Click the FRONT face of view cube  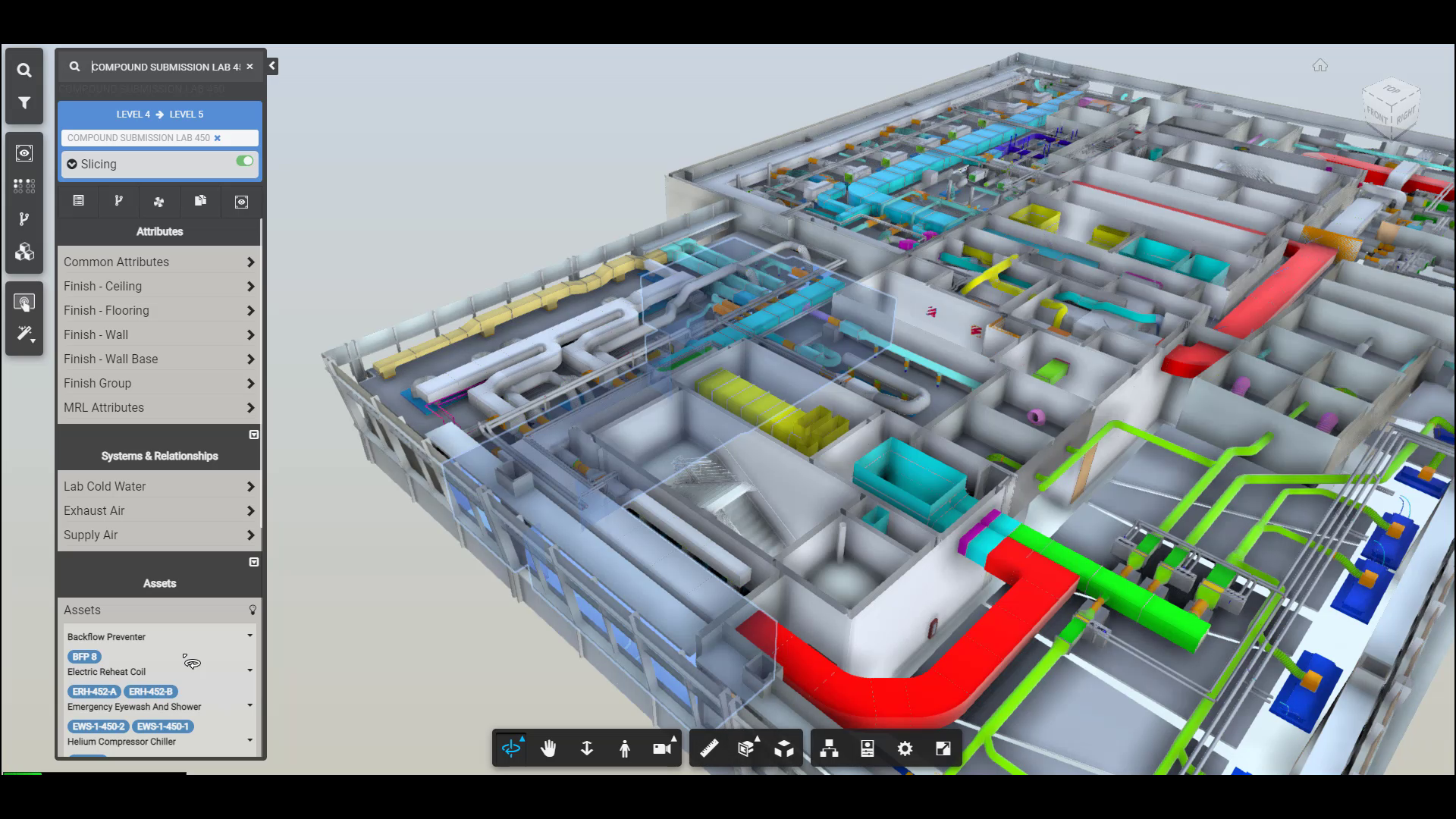tap(1377, 116)
